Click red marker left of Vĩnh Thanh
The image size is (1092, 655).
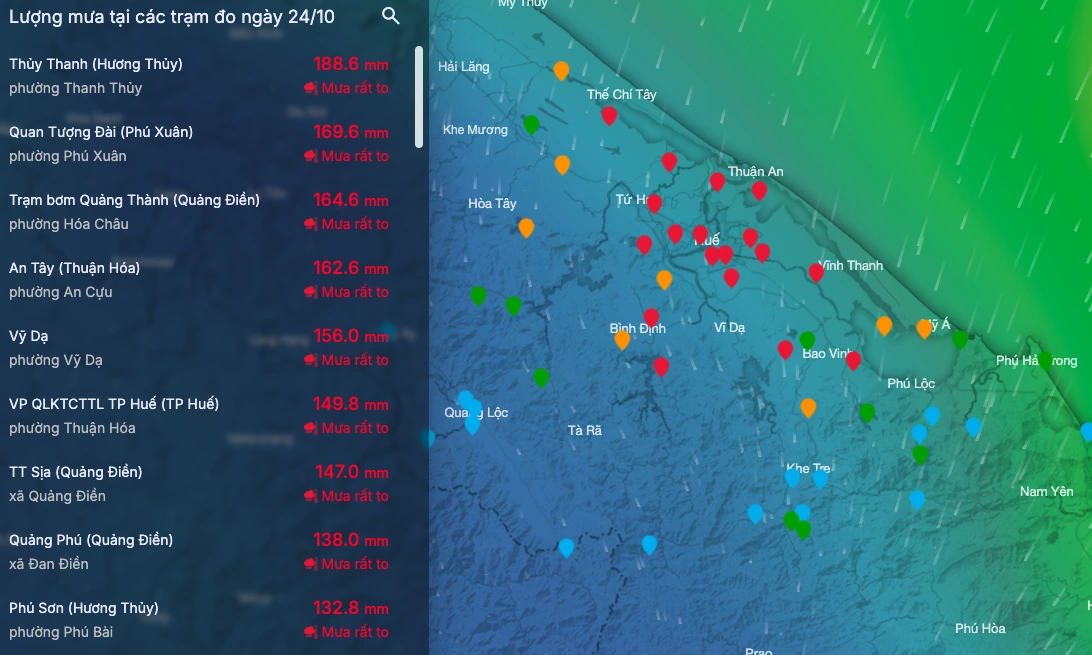[816, 271]
